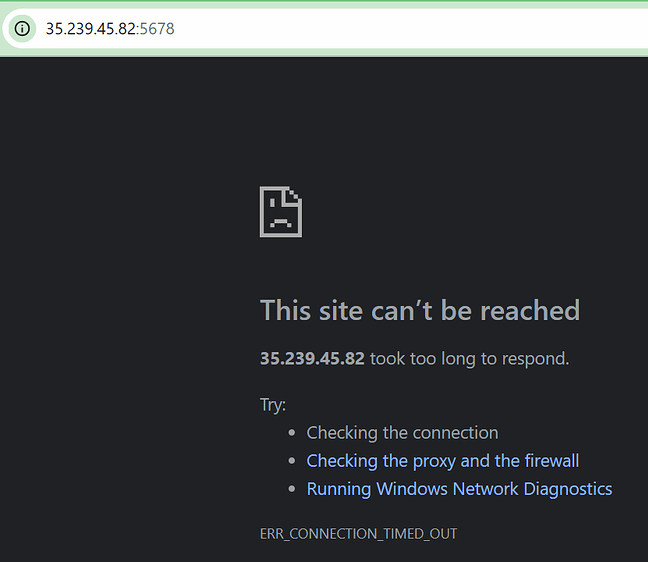
Task: Click the IP address in the address bar
Action: pos(91,28)
